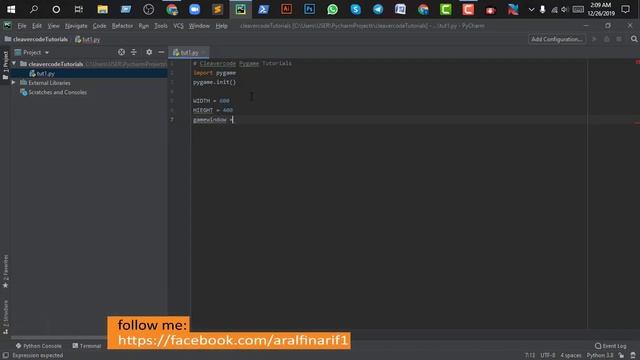640x360 pixels.
Task: Click the Cortana circle taskbar icon
Action: click(56, 9)
